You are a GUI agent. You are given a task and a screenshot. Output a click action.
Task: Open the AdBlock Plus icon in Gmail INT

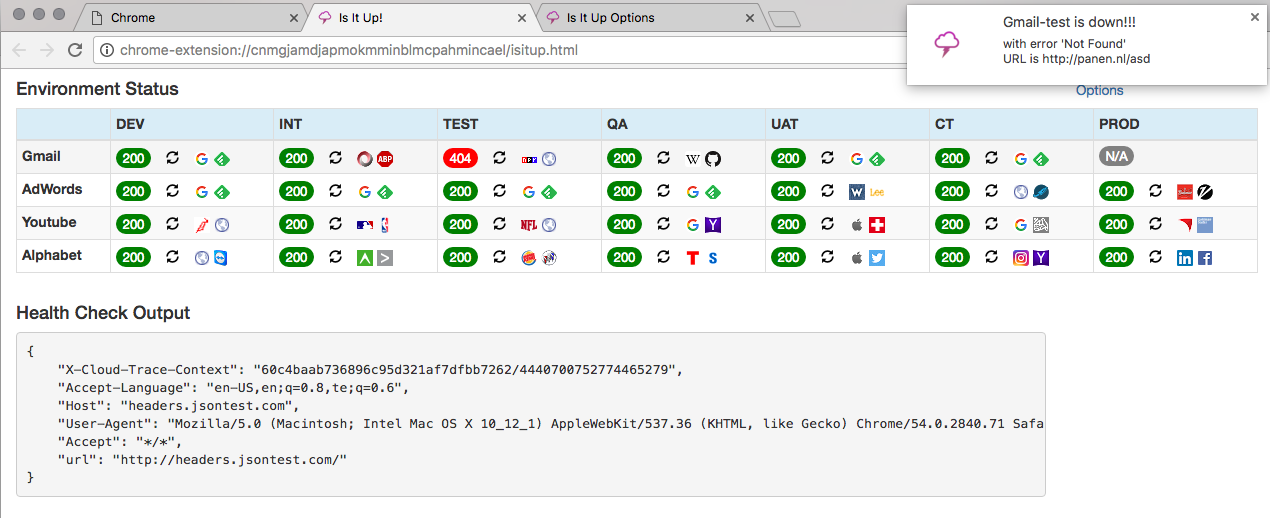pyautogui.click(x=384, y=159)
